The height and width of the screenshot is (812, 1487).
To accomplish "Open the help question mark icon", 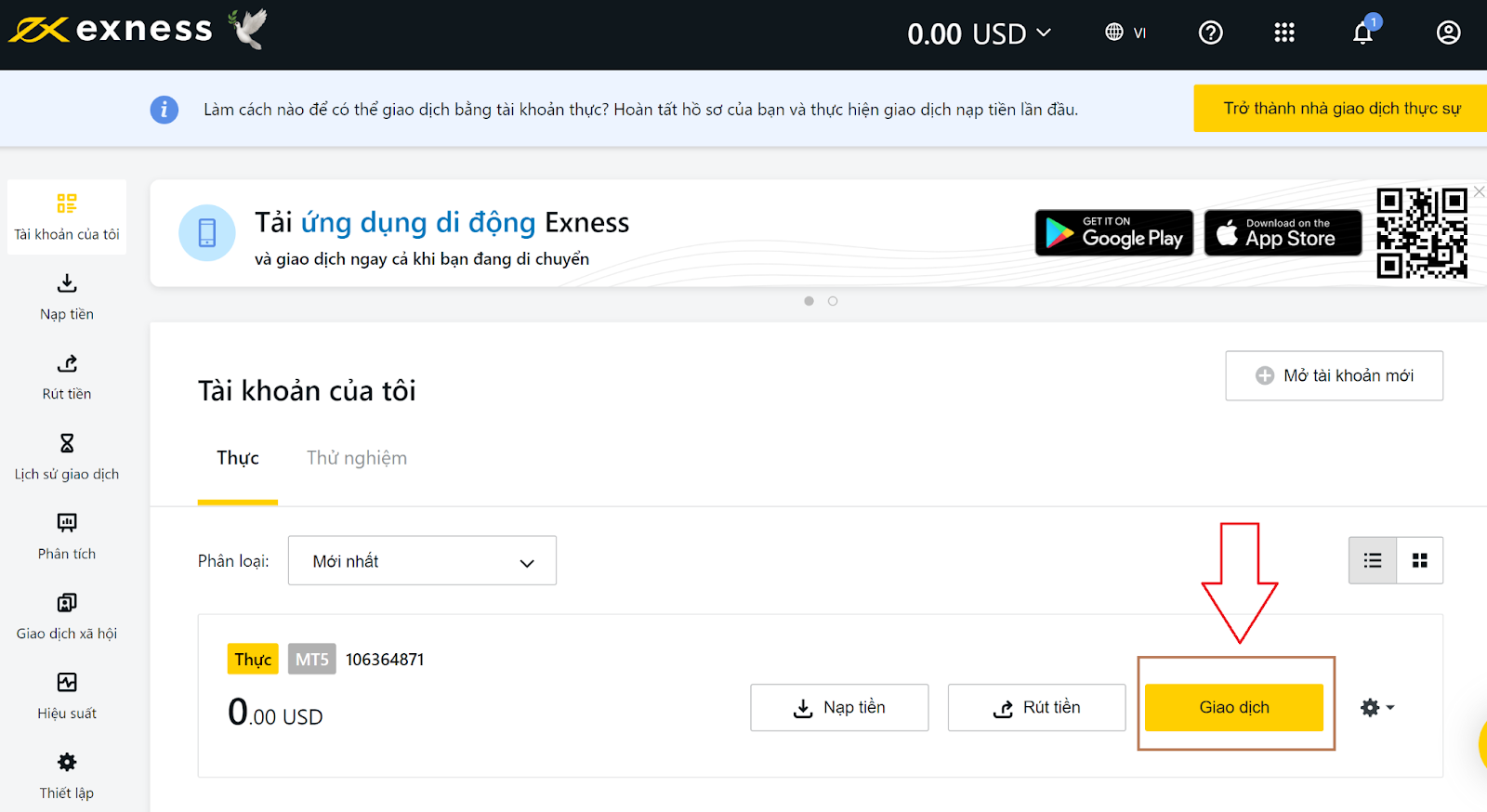I will 1210,33.
